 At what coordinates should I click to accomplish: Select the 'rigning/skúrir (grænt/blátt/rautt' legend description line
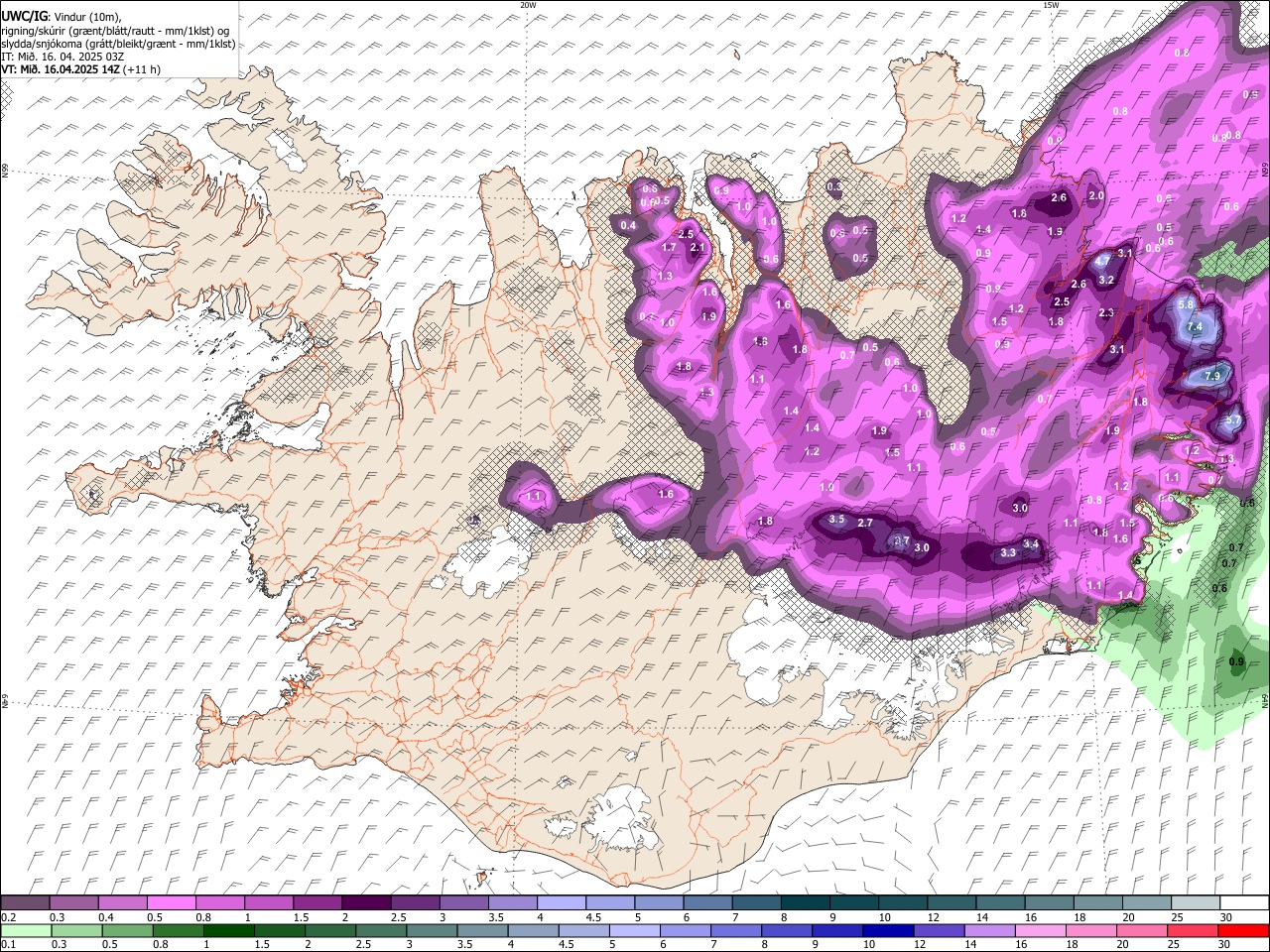point(115,31)
